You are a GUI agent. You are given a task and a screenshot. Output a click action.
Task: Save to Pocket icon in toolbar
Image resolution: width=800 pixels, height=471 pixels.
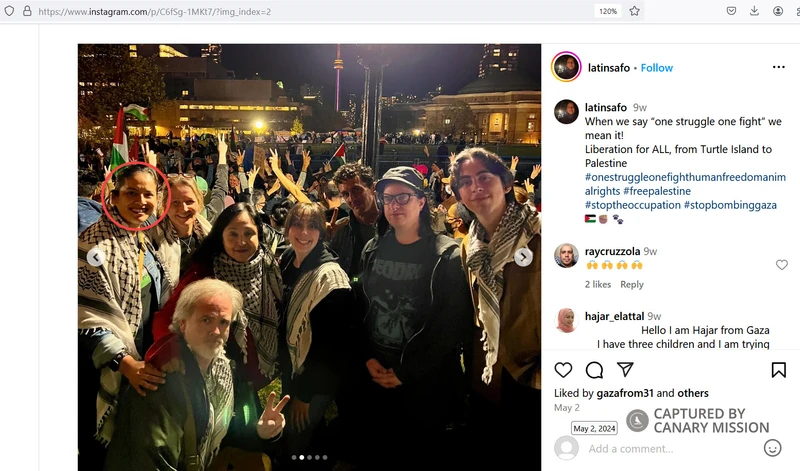[731, 11]
